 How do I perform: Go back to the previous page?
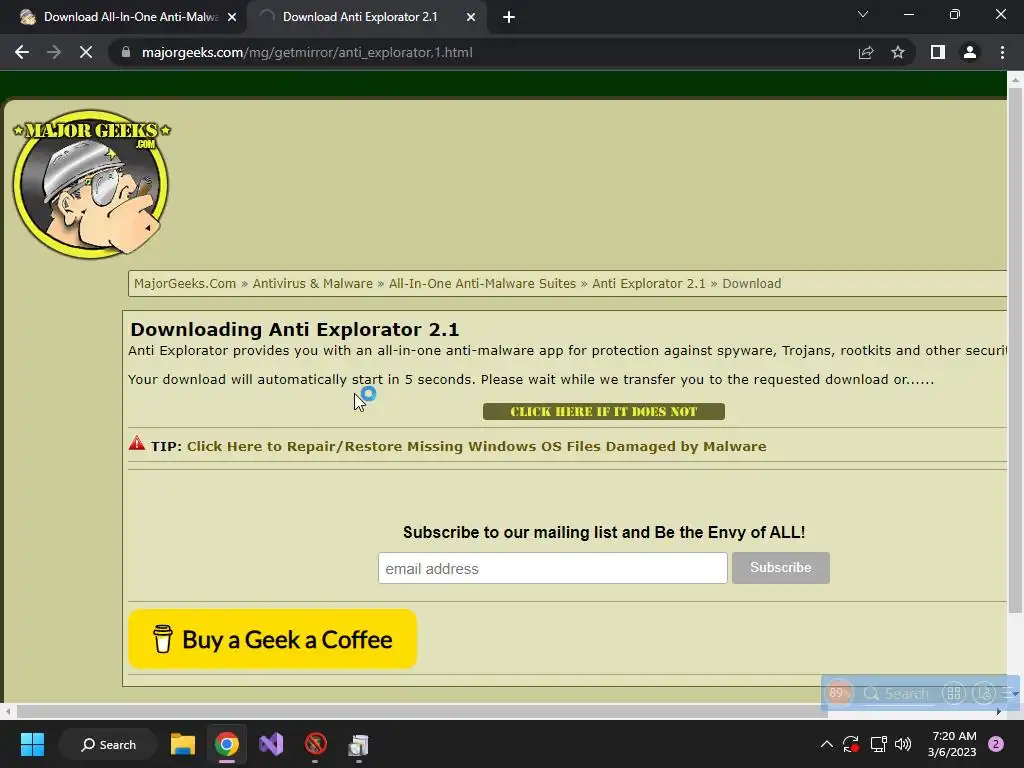22,52
